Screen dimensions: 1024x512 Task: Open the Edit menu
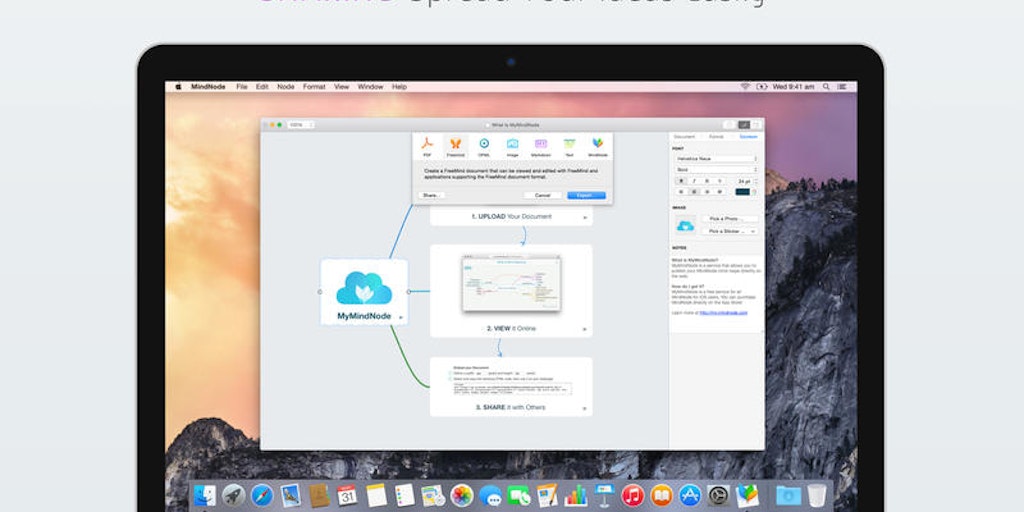(x=262, y=86)
